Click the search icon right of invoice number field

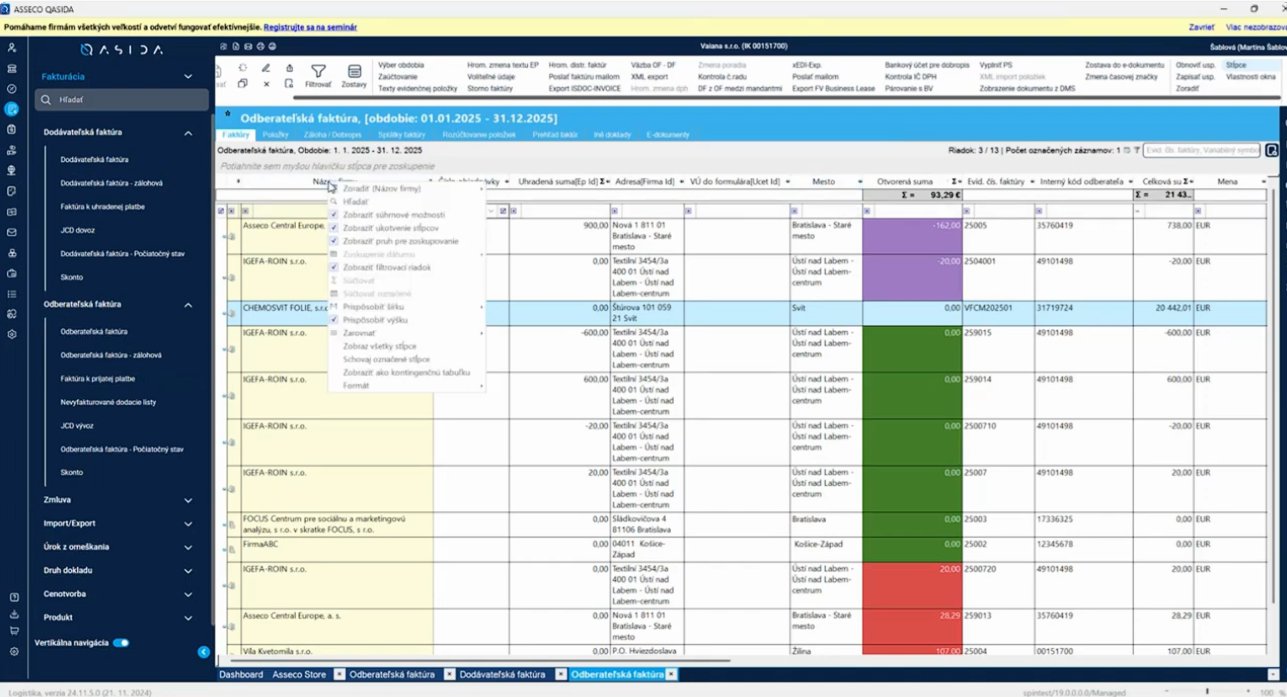(1273, 150)
